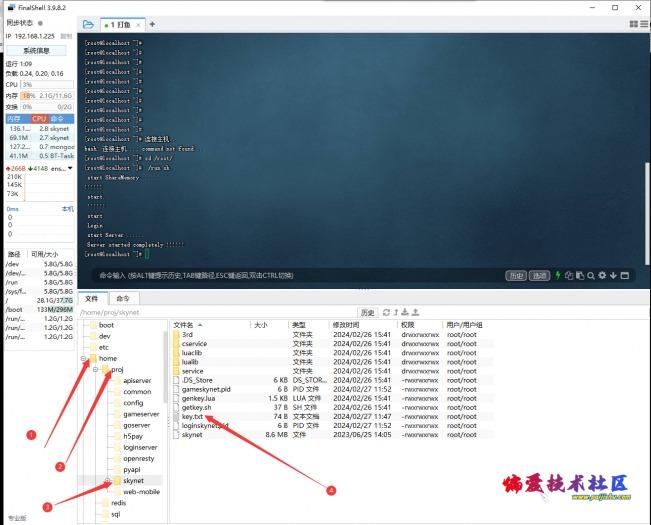This screenshot has width=651, height=525.
Task: Focus the command input field
Action: [x=299, y=275]
